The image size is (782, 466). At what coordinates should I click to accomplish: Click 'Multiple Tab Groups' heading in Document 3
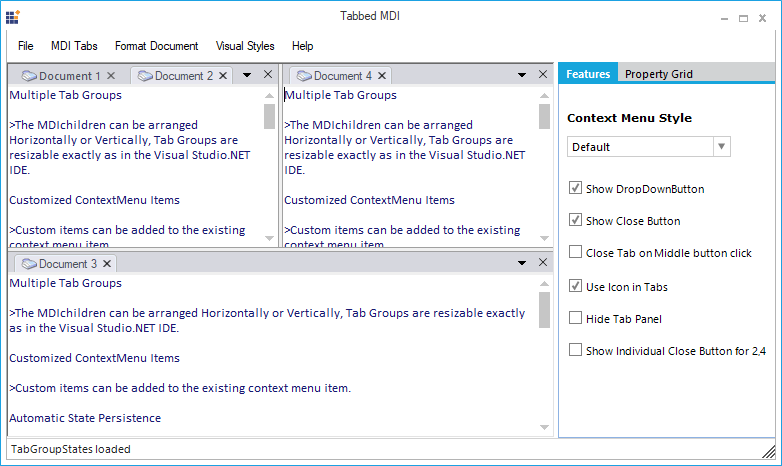(65, 283)
